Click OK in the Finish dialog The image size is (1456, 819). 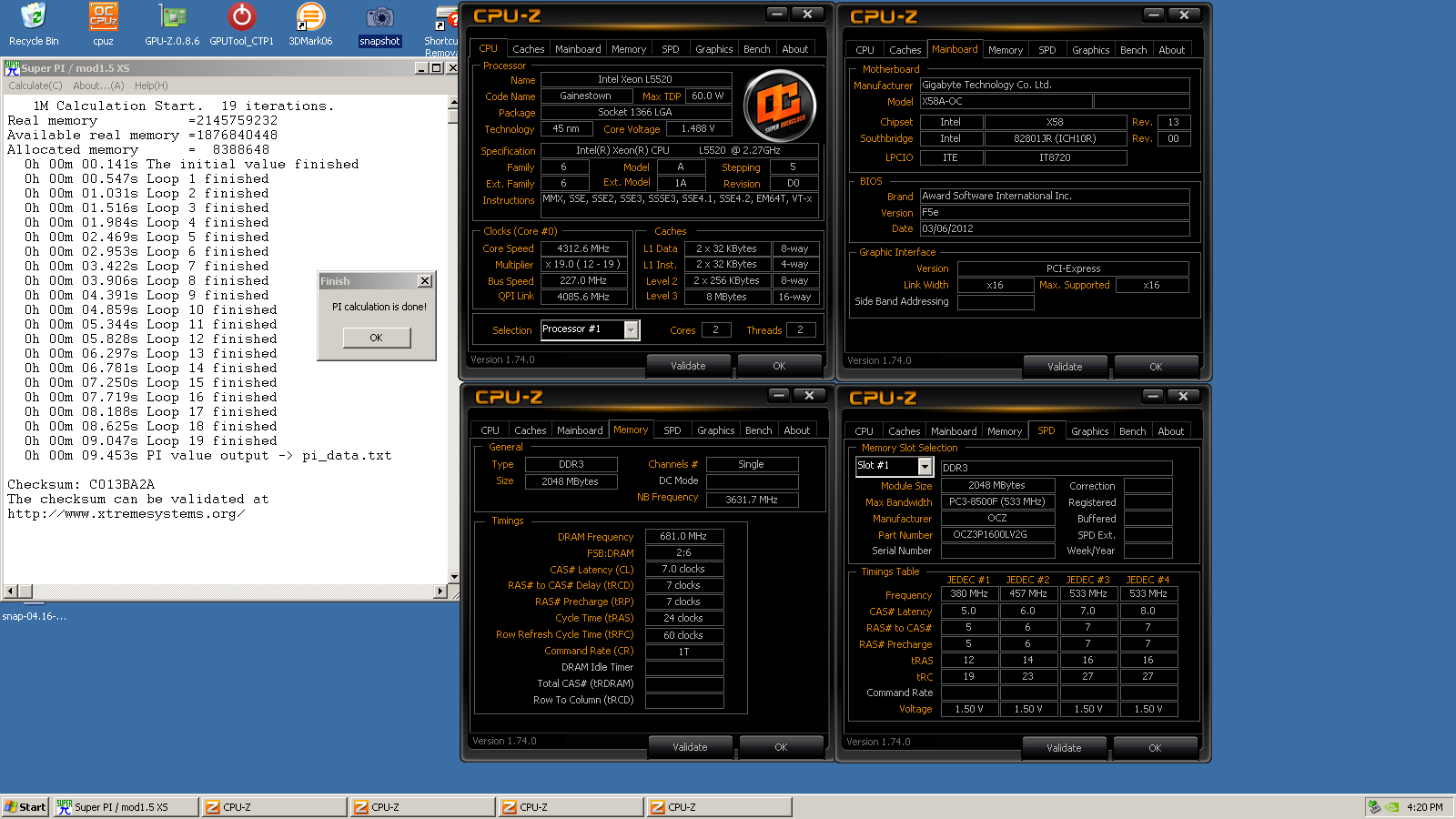pyautogui.click(x=377, y=338)
